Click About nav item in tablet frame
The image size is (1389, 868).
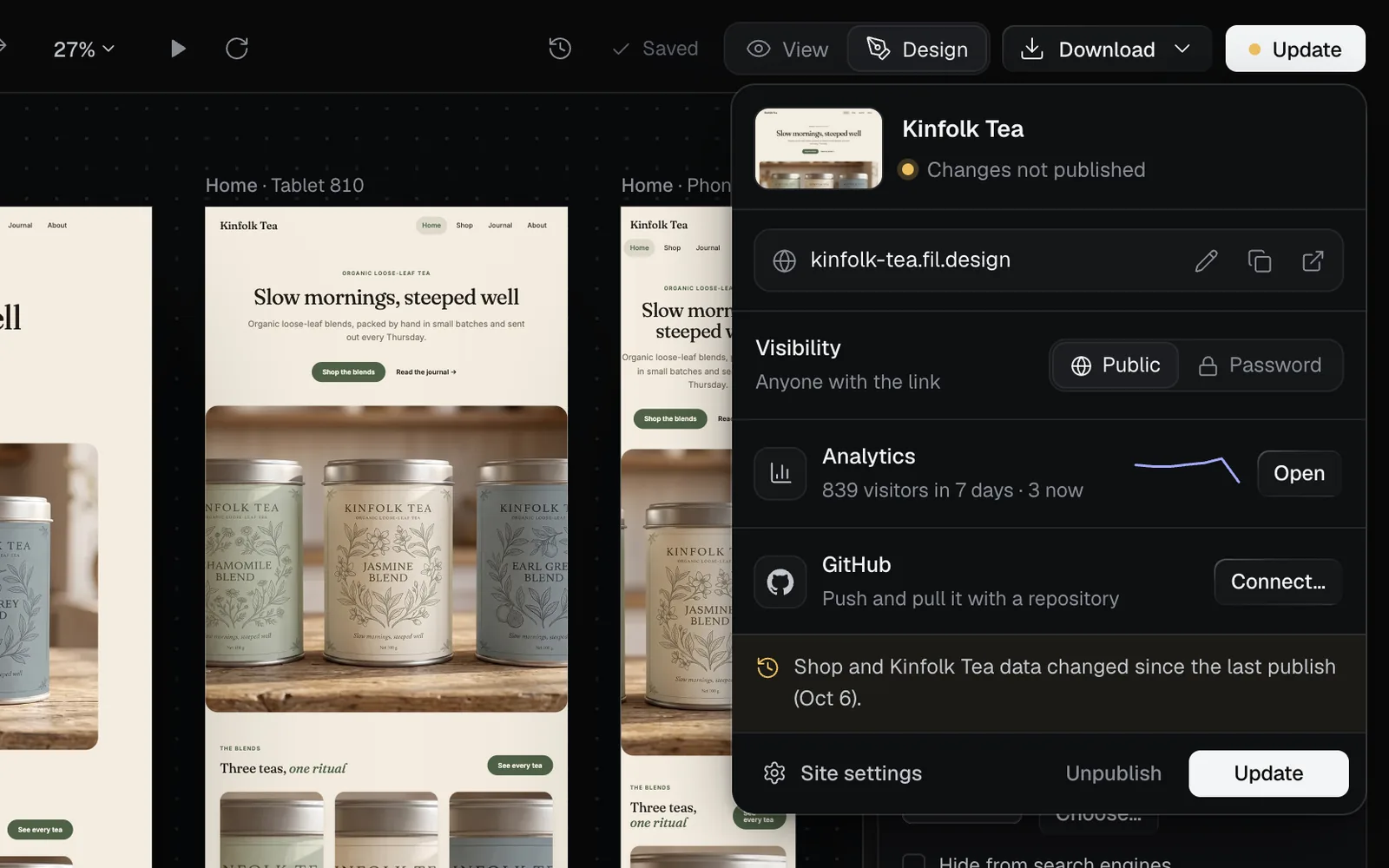537,226
